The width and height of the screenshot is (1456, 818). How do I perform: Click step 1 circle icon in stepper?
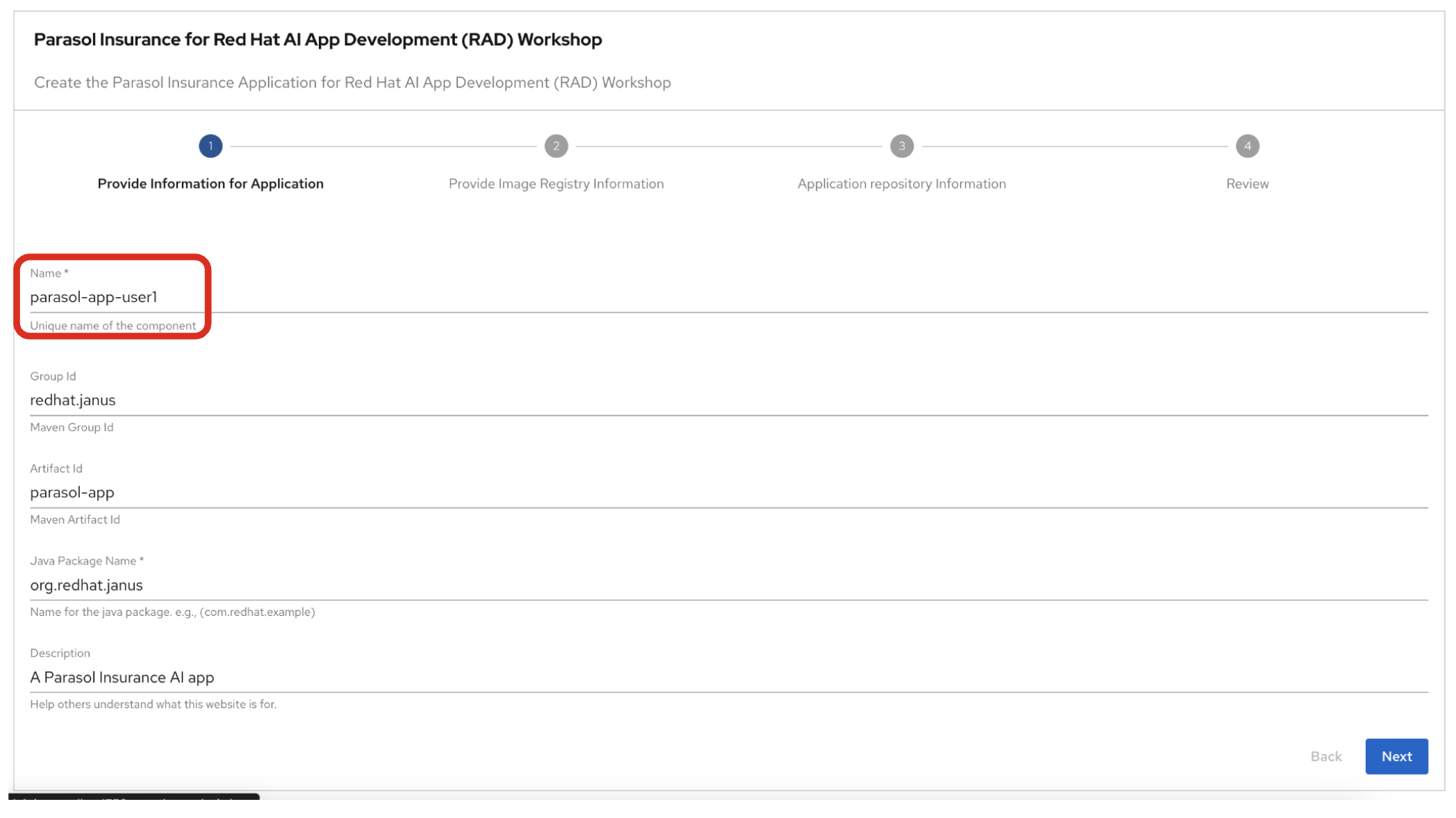(210, 146)
